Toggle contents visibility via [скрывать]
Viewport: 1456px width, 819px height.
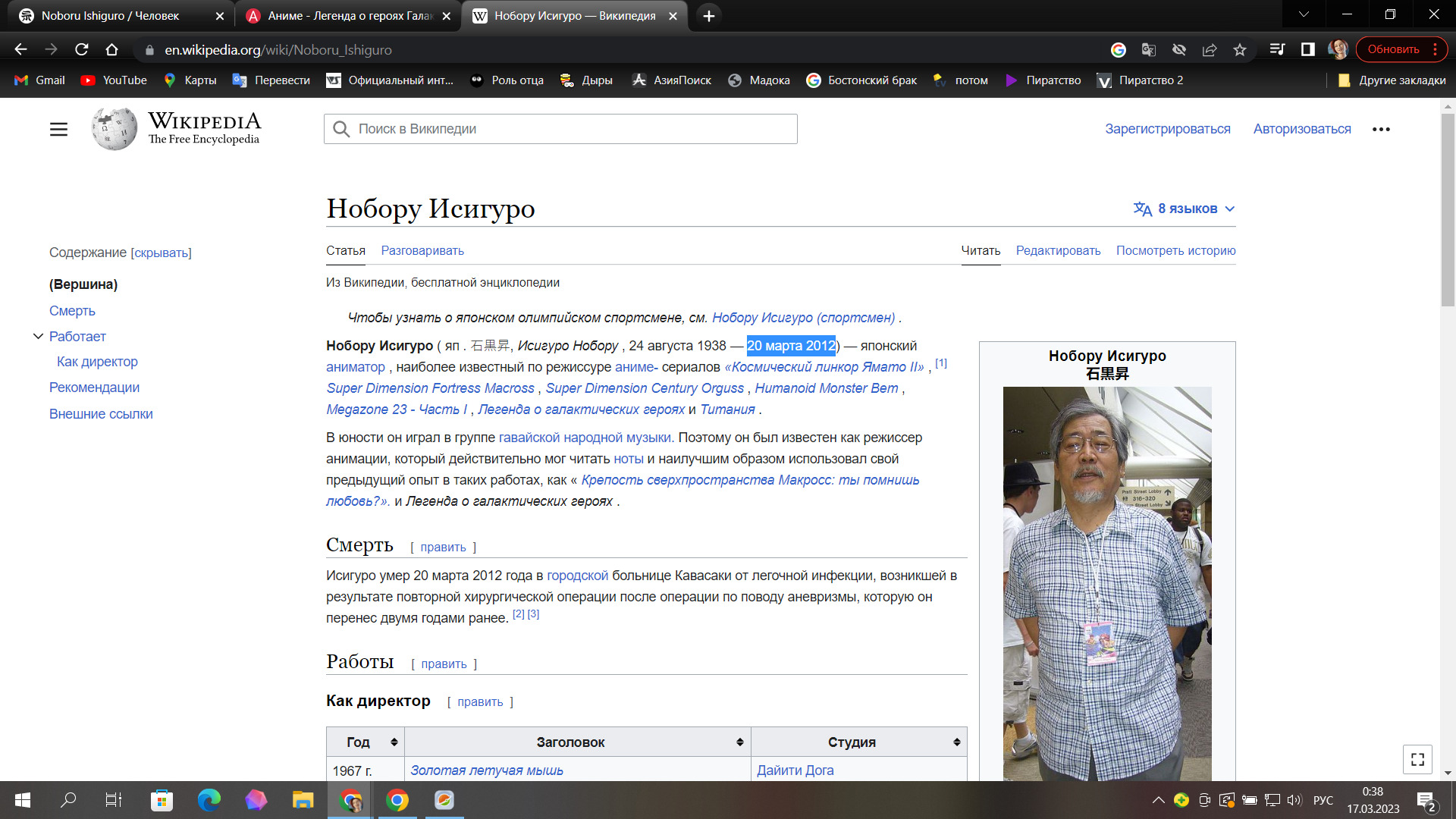coord(161,253)
